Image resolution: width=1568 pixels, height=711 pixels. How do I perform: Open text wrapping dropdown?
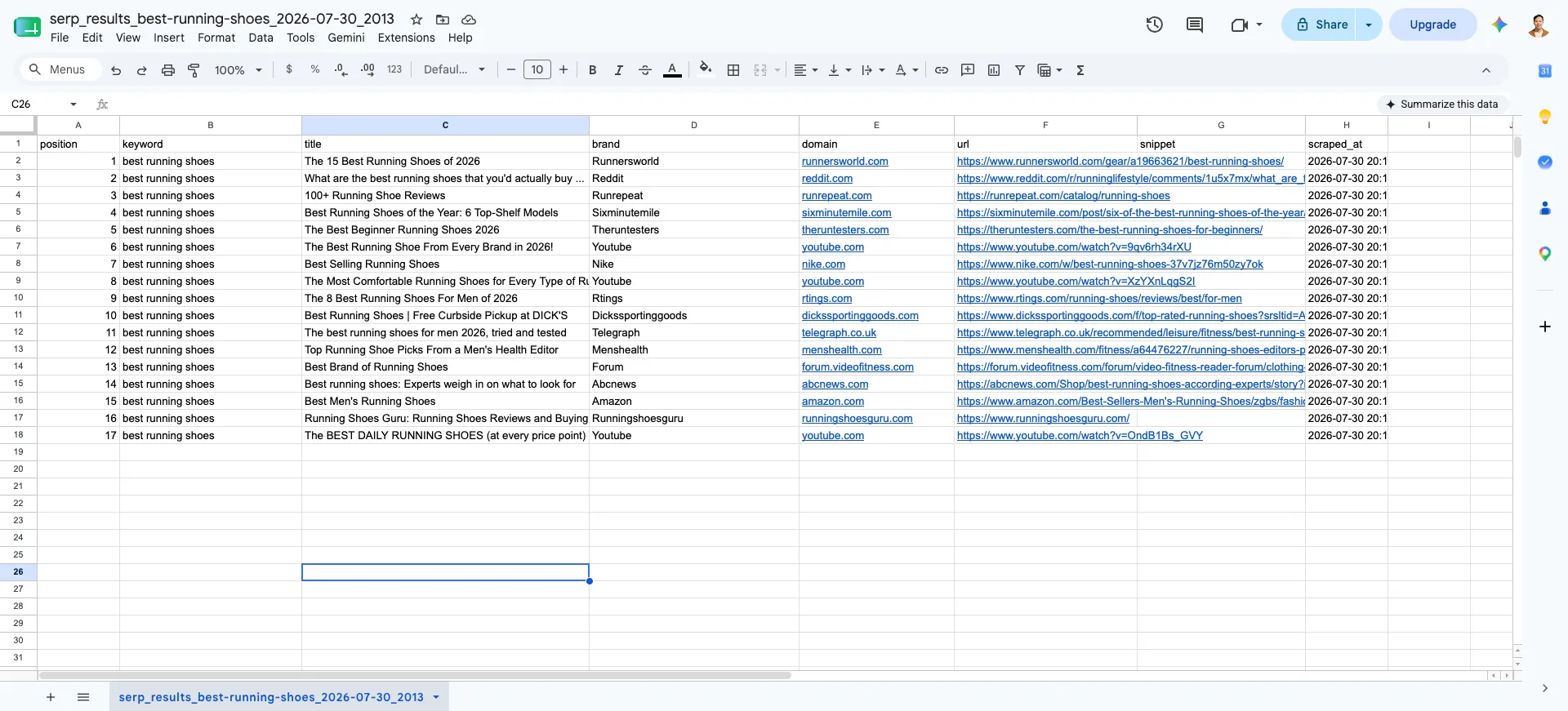pyautogui.click(x=873, y=70)
